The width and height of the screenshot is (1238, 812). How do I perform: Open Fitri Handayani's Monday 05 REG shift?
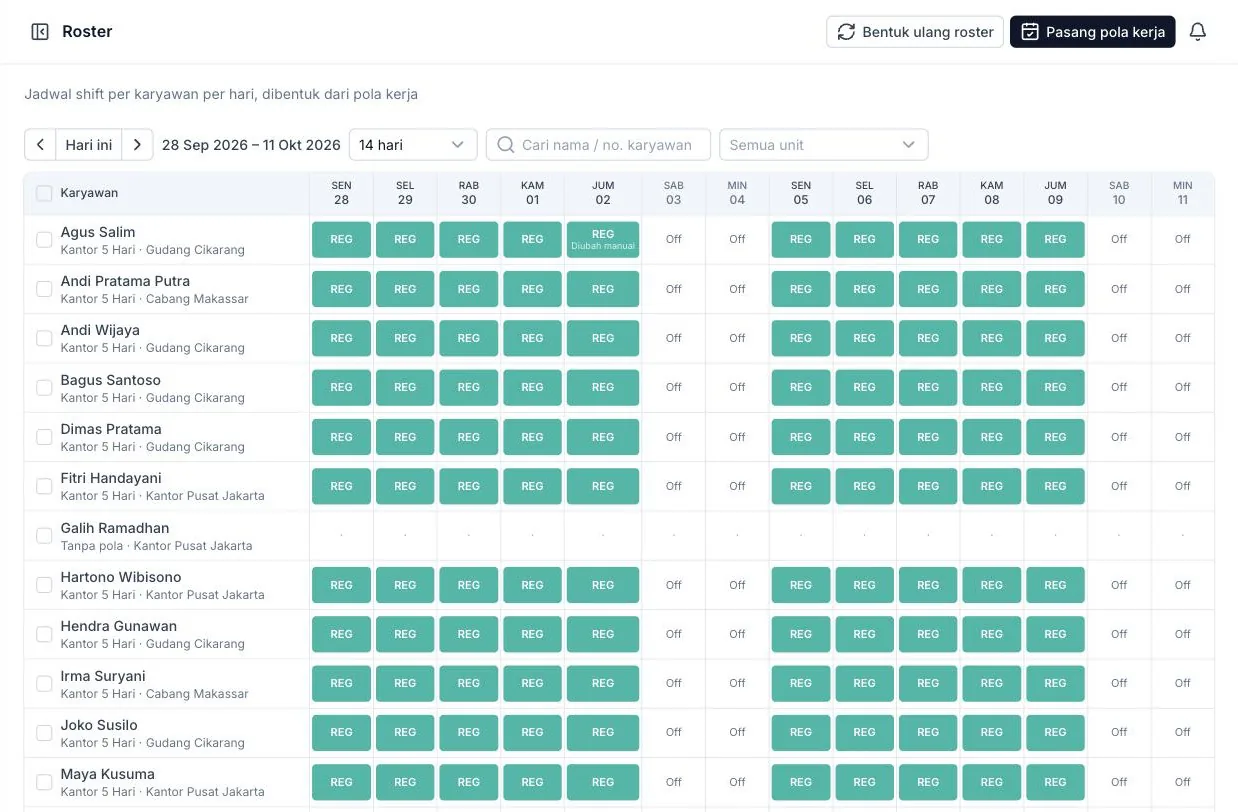(x=801, y=486)
